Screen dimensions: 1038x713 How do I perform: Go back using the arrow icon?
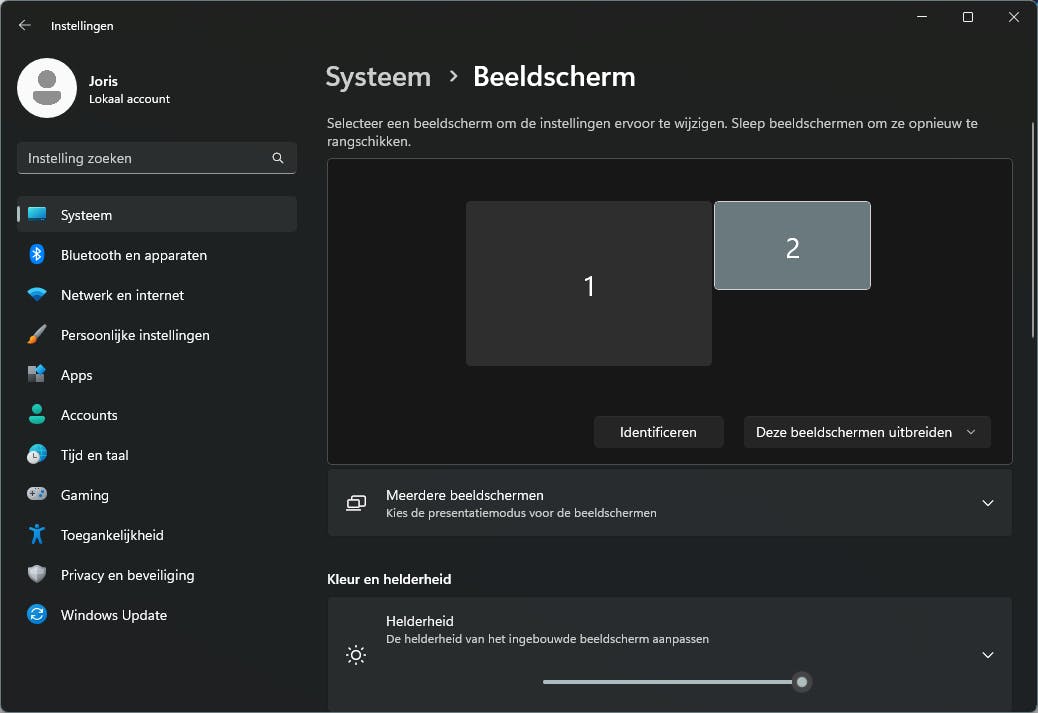click(25, 26)
